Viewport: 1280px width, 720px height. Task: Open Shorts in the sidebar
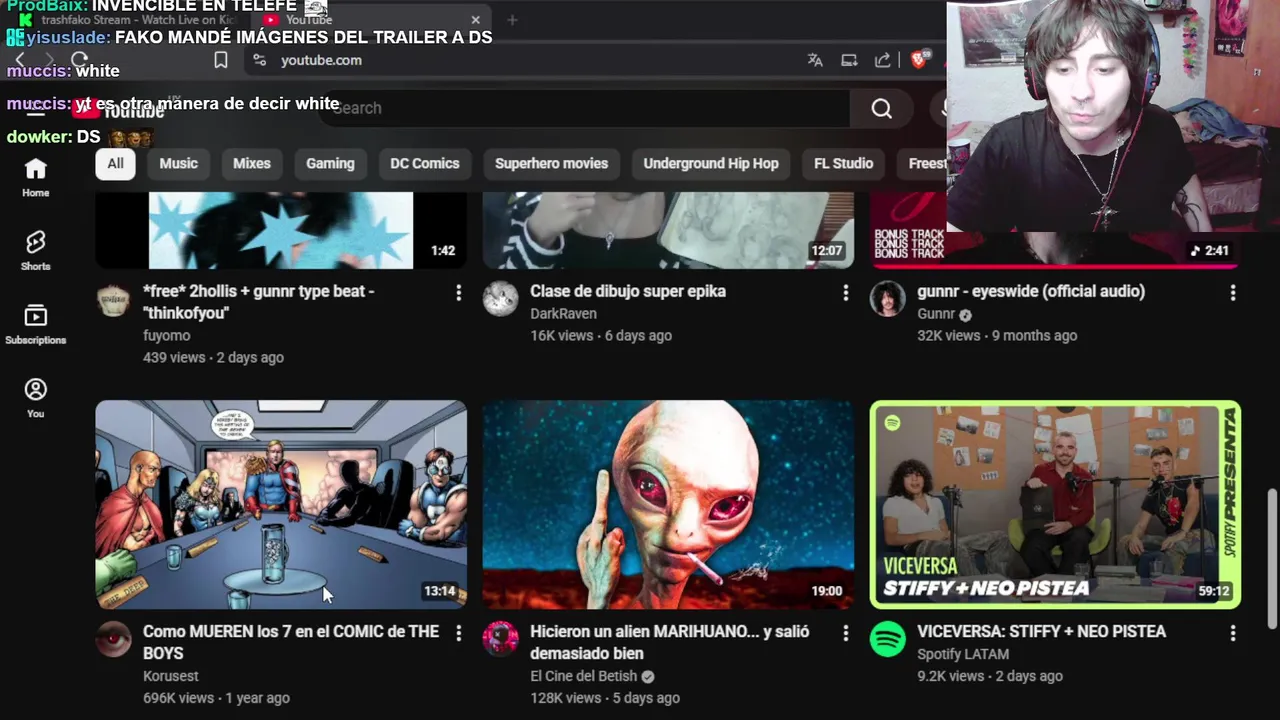pyautogui.click(x=35, y=250)
